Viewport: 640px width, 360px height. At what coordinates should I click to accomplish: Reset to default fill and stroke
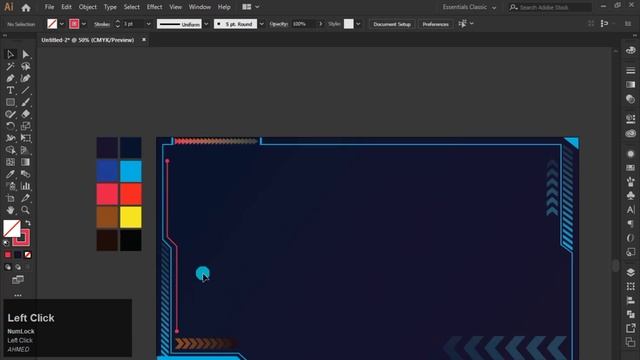[x=6, y=243]
